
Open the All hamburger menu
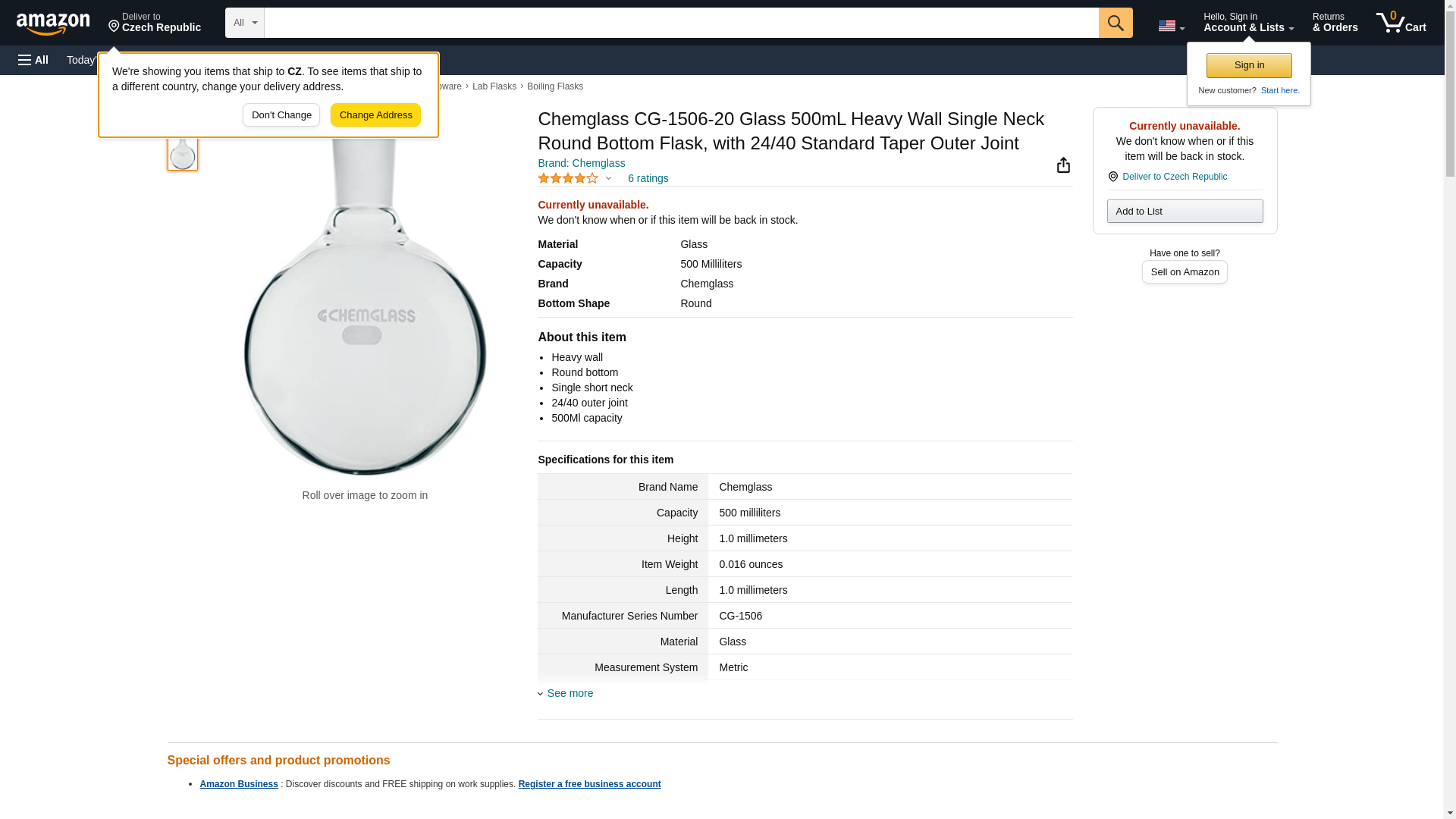pos(33,60)
